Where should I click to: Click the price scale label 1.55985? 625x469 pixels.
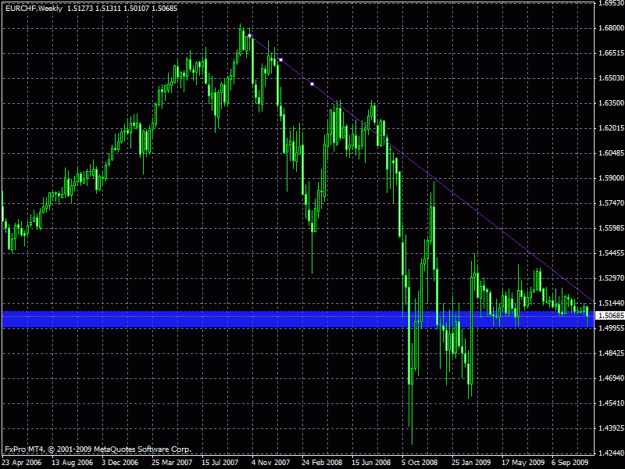tap(611, 228)
